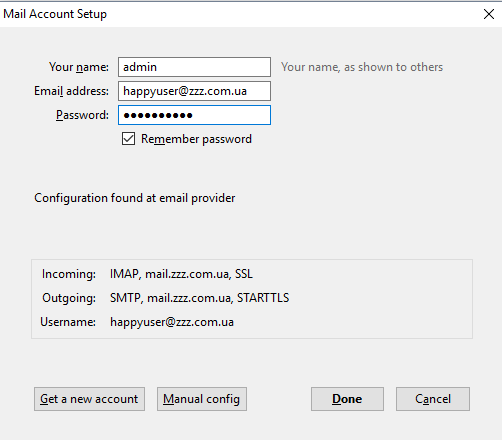Viewport: 502px width, 440px height.
Task: Cancel the mail account setup
Action: [x=433, y=399]
